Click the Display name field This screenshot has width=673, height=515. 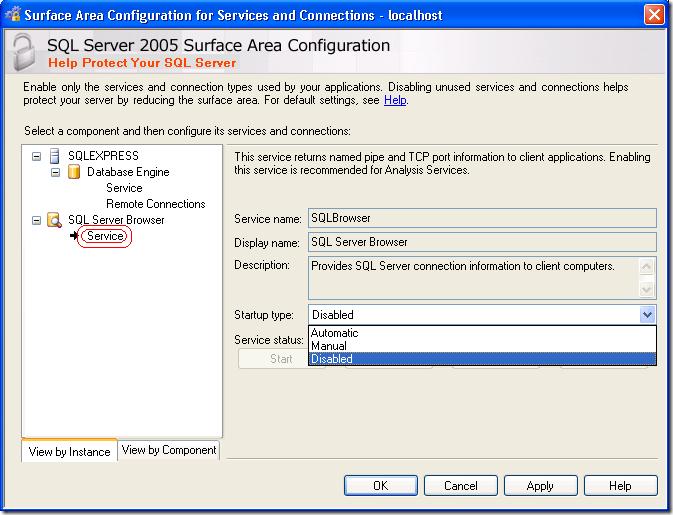coord(482,242)
